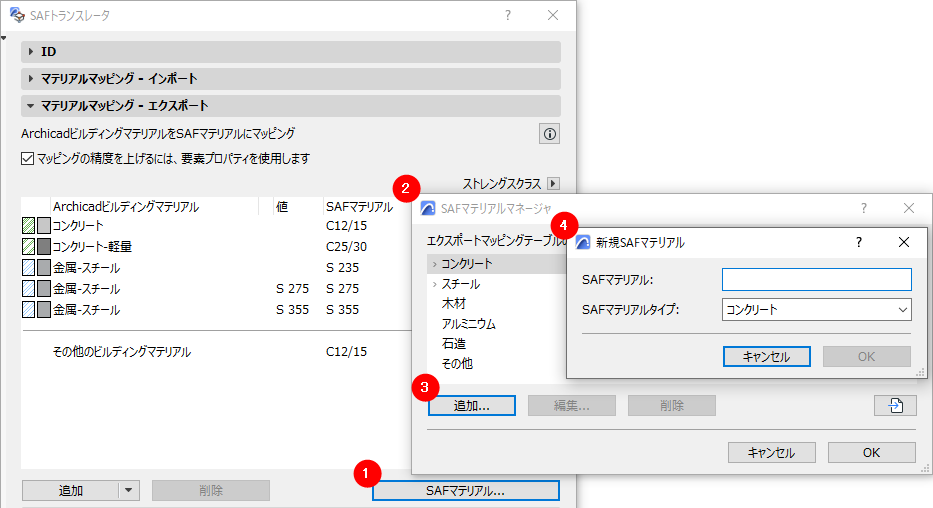This screenshot has width=933, height=508.
Task: Open the ストレングスクラス arrow menu
Action: 553,183
